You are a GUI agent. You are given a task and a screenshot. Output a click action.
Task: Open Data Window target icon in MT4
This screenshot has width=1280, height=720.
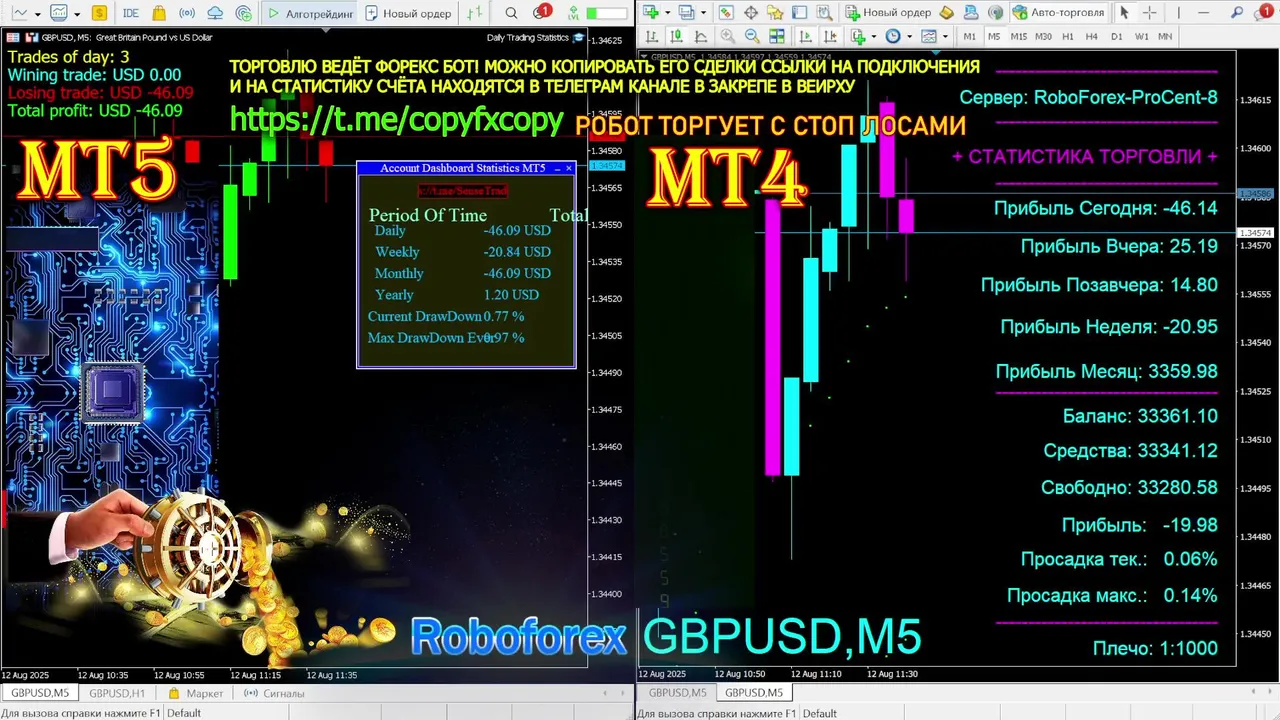751,12
